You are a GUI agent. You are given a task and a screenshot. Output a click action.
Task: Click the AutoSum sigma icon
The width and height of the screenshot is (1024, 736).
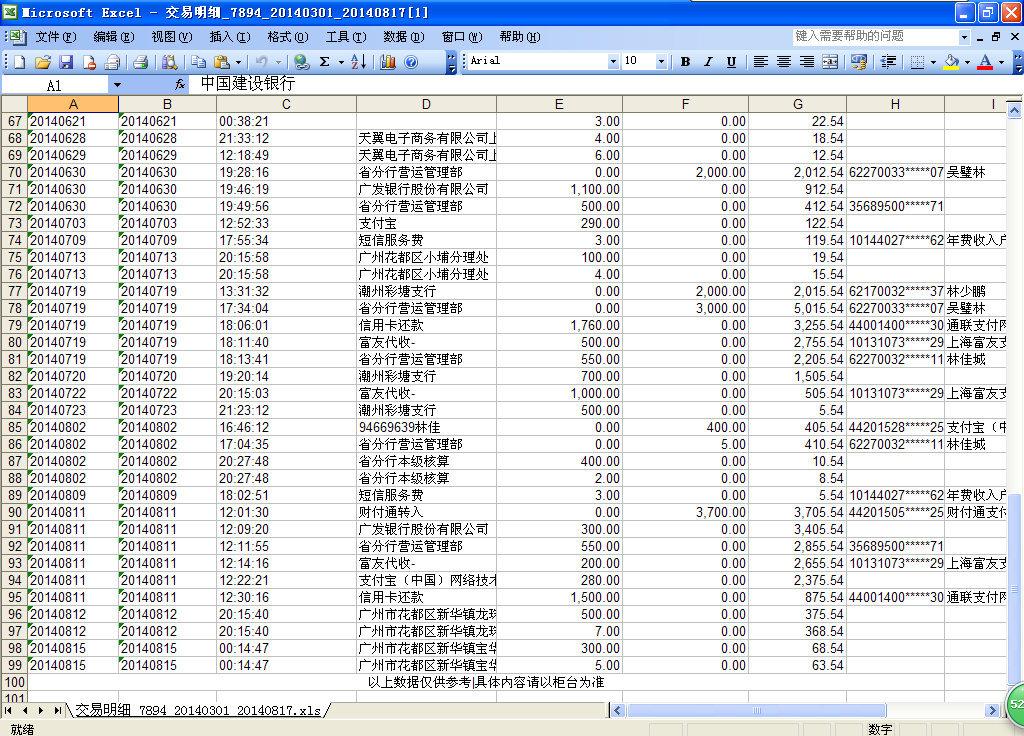(324, 62)
